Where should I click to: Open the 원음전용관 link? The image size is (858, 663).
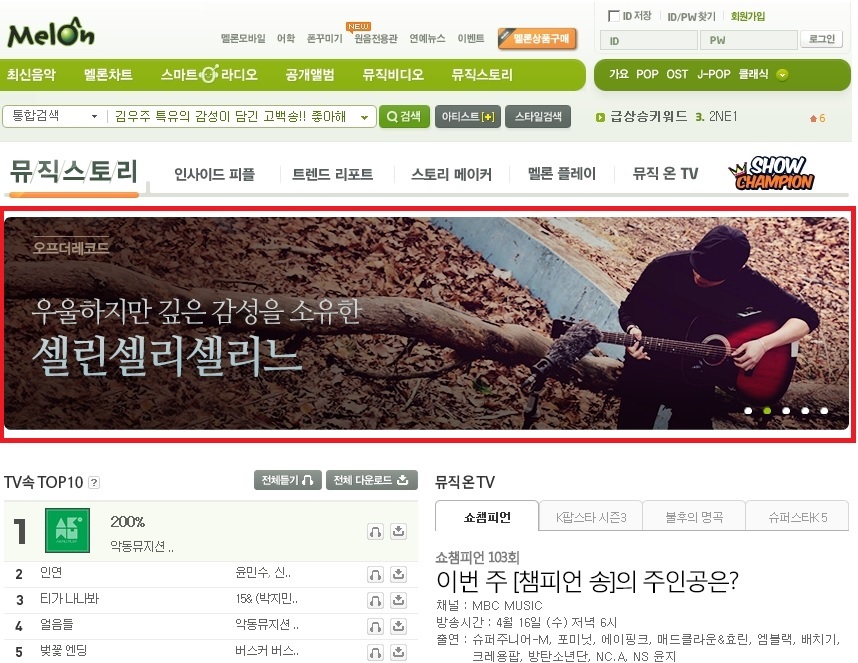point(375,38)
